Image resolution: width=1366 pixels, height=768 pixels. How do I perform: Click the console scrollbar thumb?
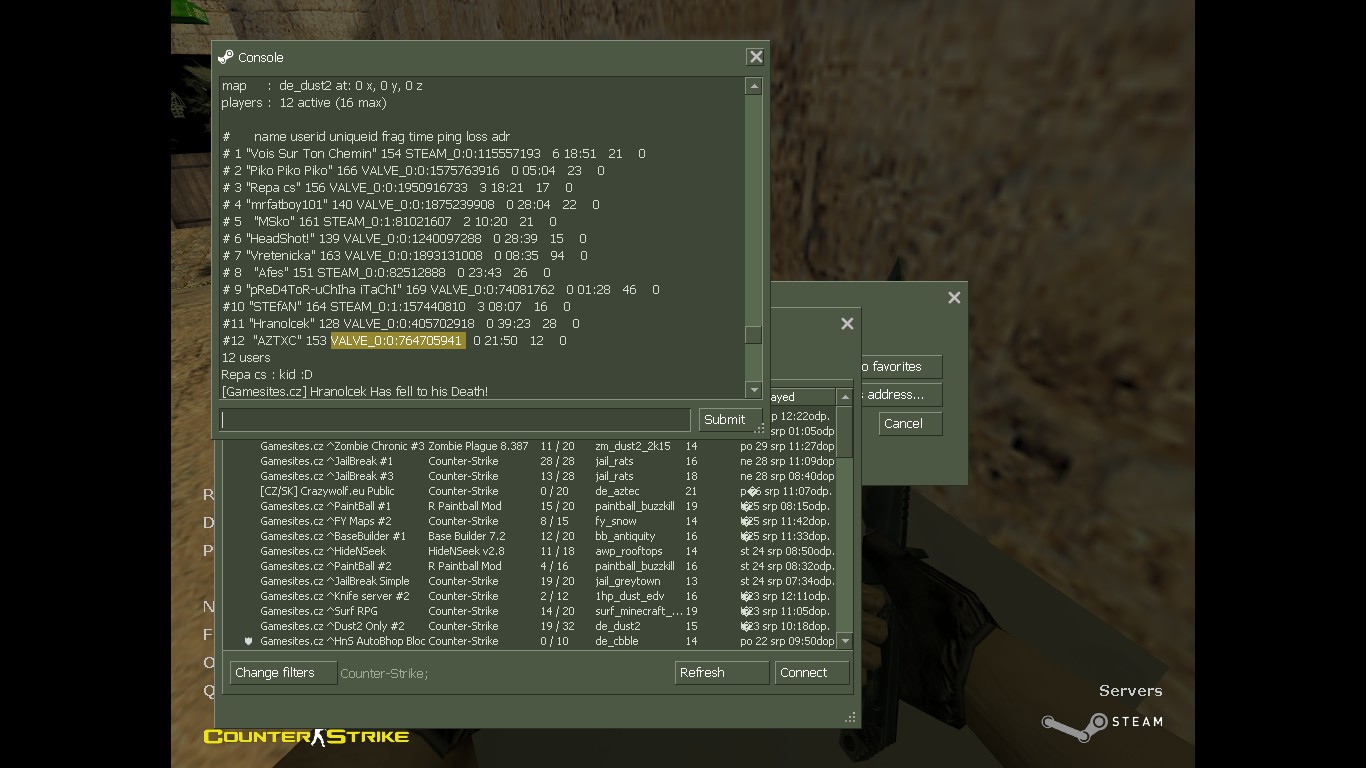(x=754, y=335)
